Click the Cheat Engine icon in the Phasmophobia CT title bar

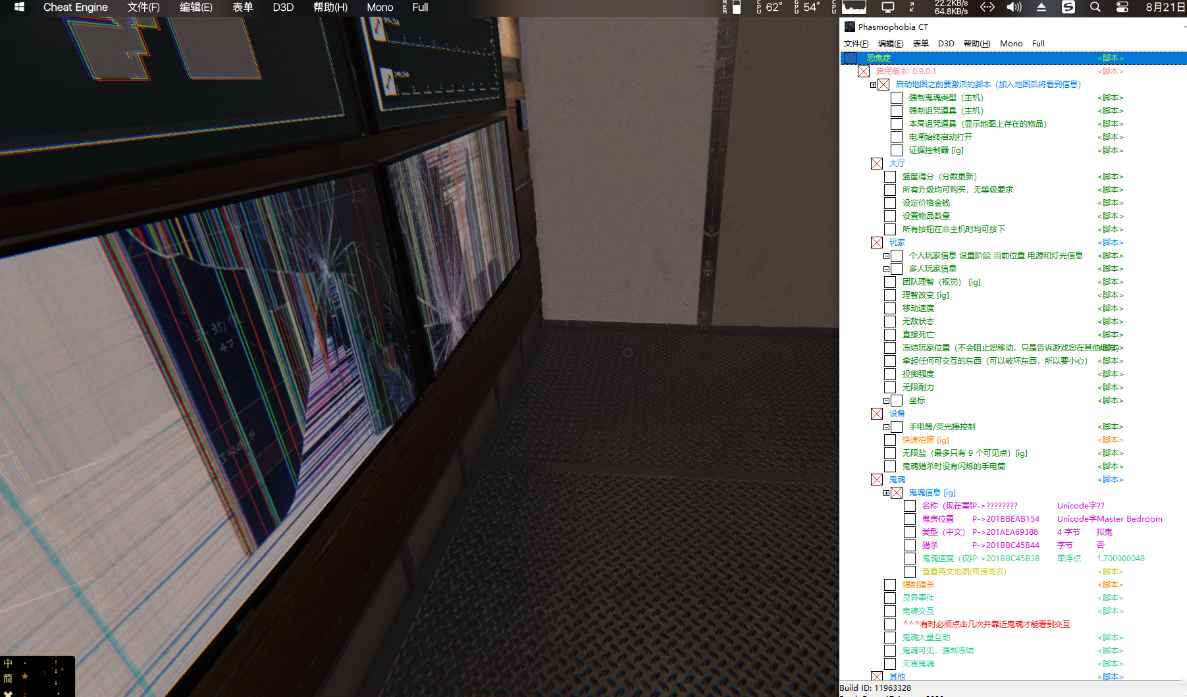(x=851, y=28)
